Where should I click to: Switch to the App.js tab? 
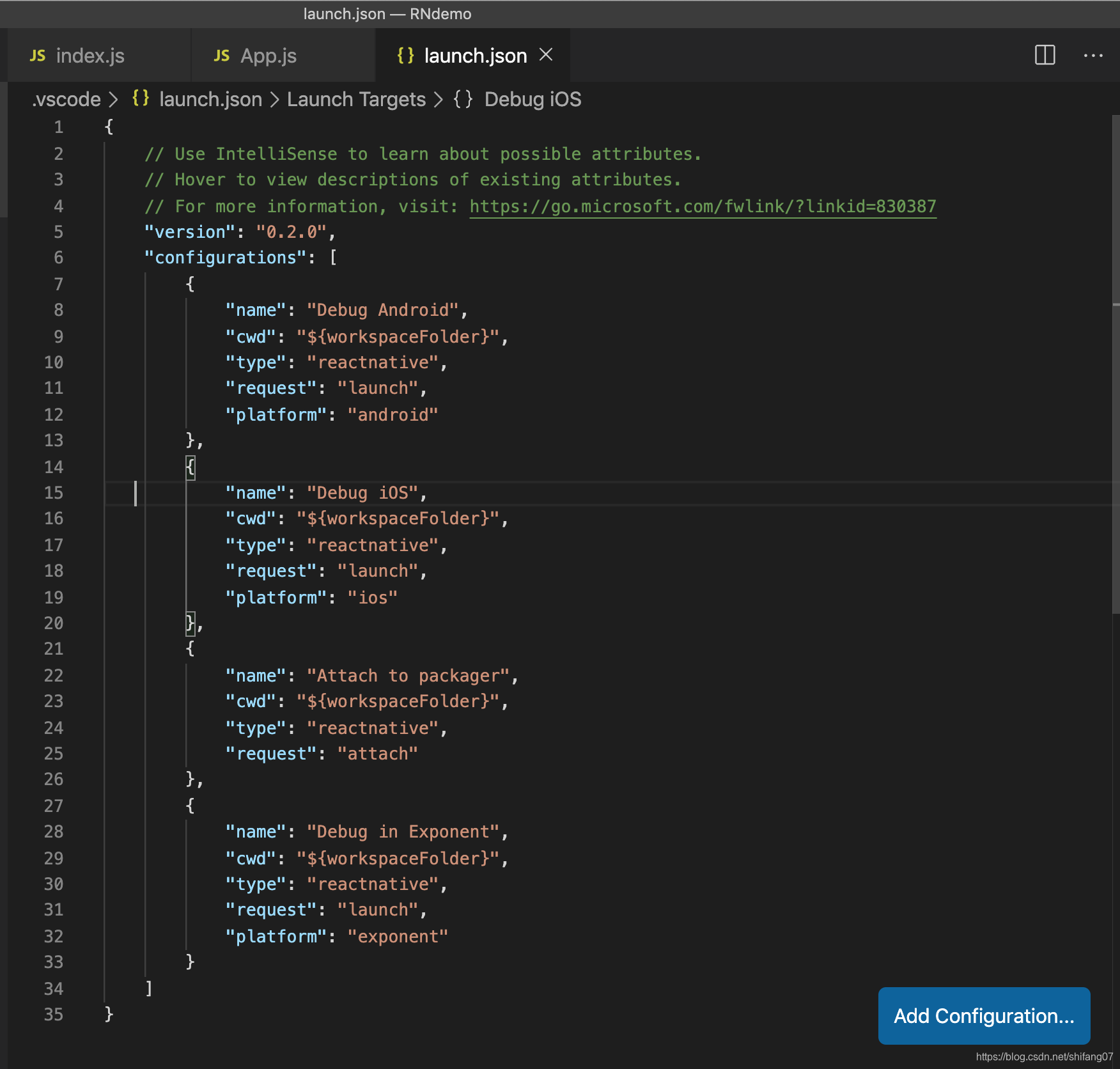pyautogui.click(x=283, y=56)
